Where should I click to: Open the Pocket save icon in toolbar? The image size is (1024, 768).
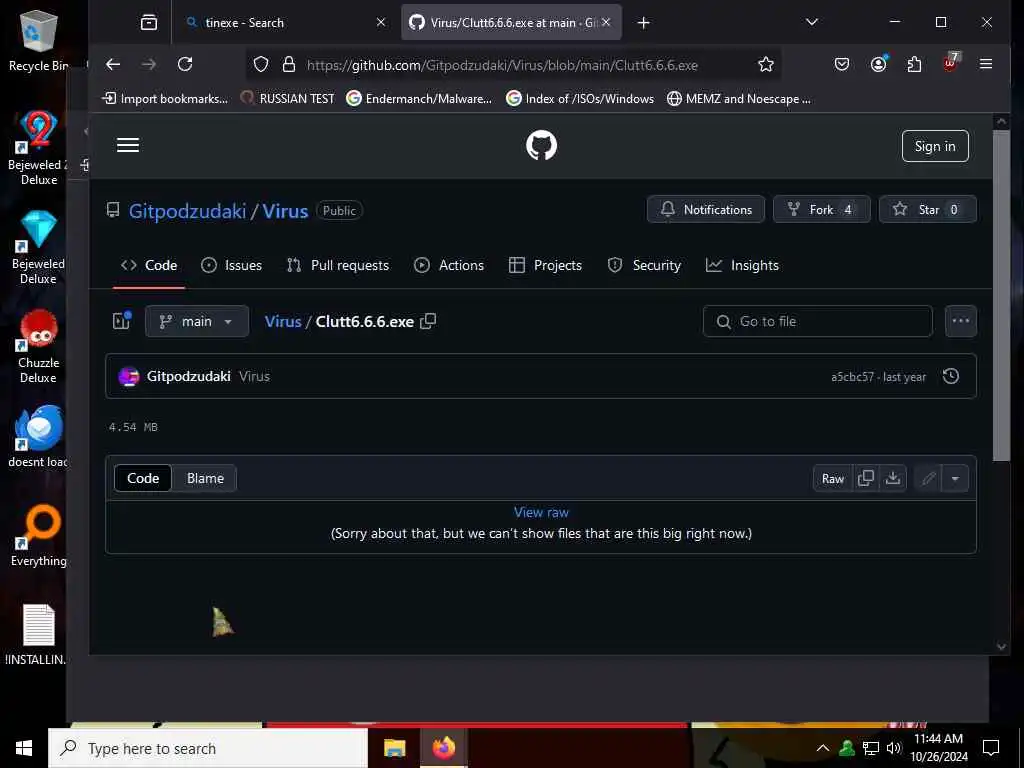(842, 64)
